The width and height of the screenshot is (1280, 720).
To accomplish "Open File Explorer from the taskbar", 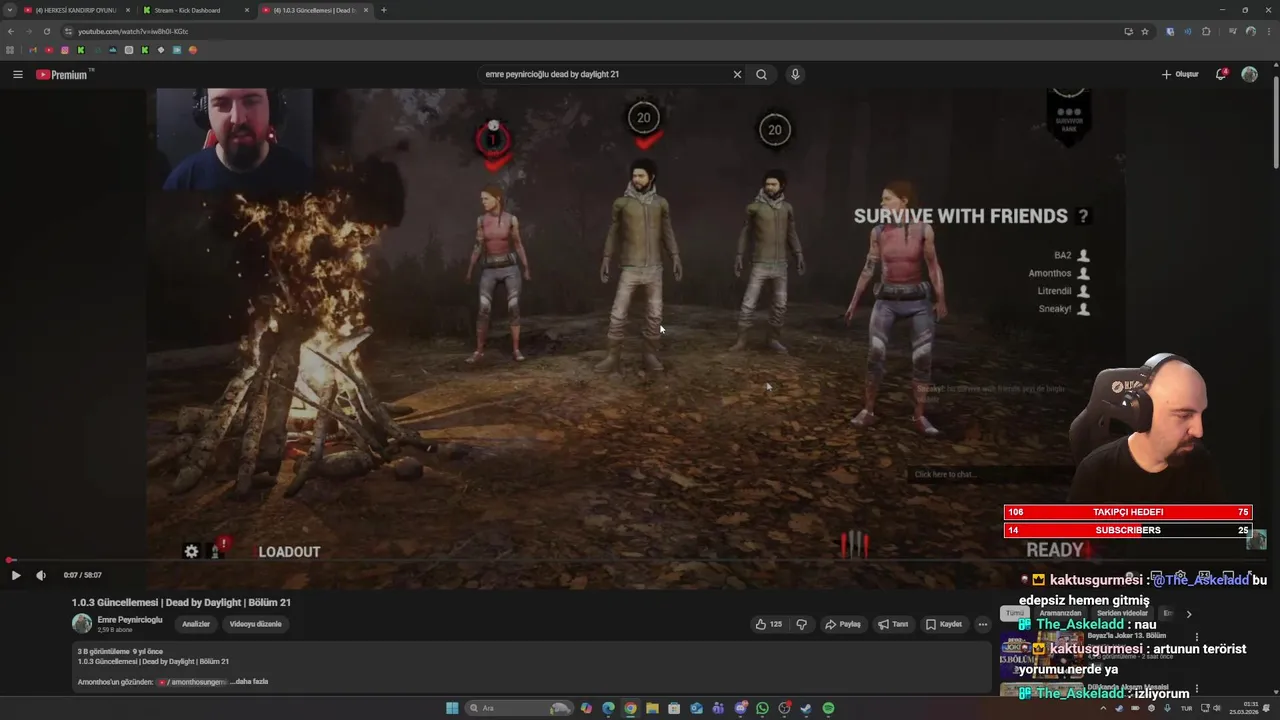I will (652, 708).
